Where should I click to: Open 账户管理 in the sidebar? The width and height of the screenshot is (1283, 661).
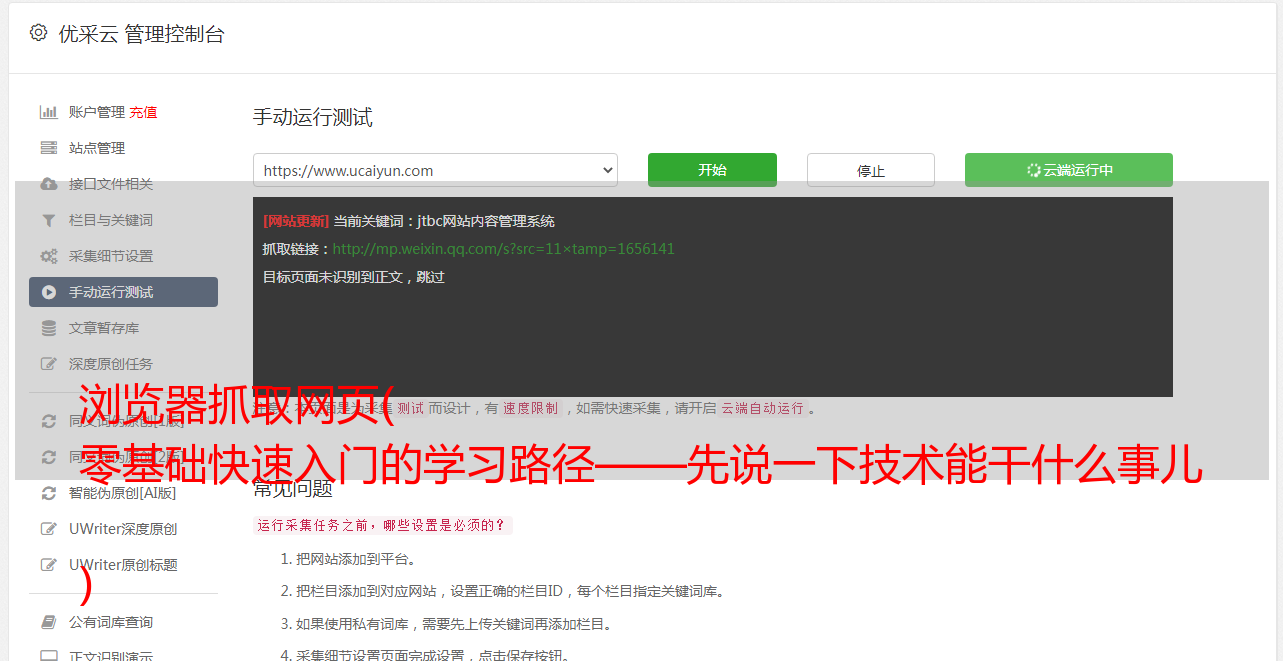pos(97,112)
